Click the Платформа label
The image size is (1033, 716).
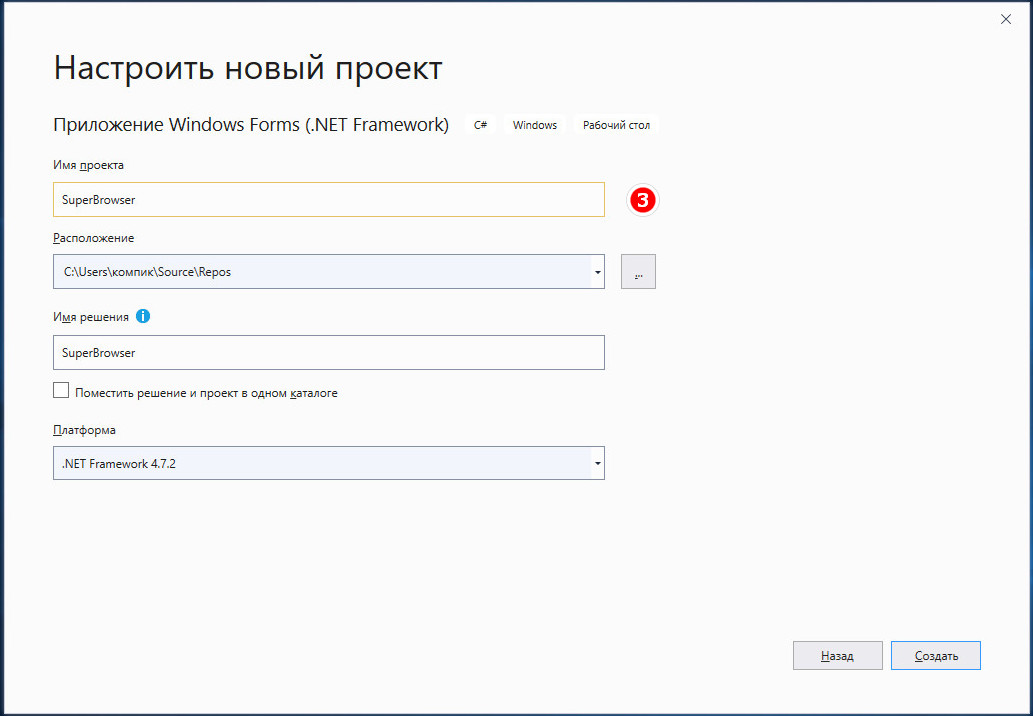point(84,430)
